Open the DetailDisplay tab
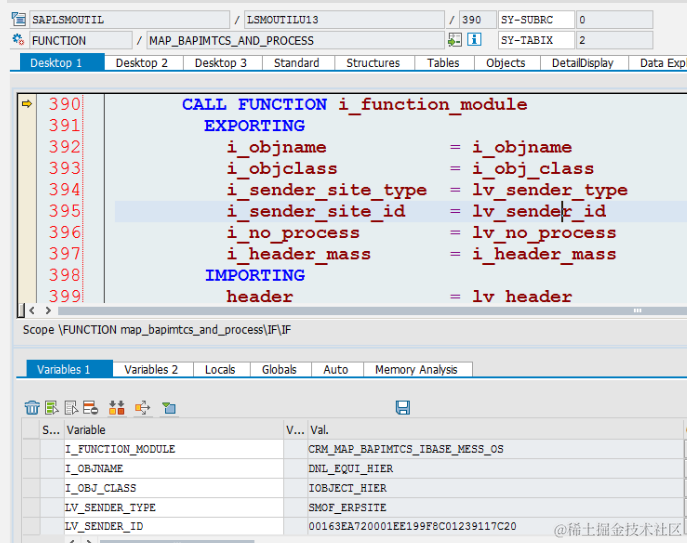This screenshot has height=543, width=687. 583,63
